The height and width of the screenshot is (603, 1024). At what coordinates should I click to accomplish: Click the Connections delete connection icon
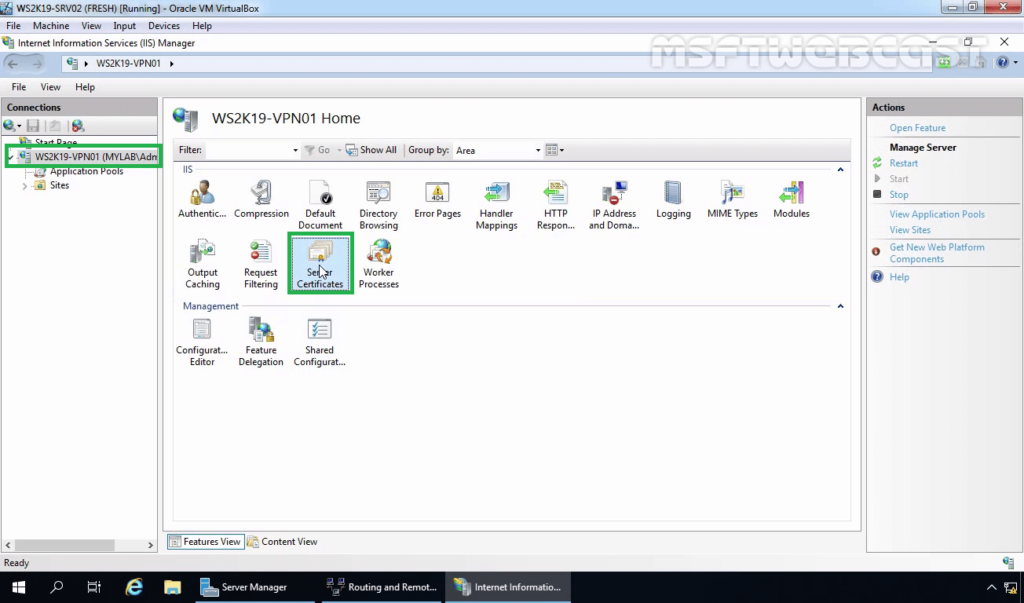tap(78, 125)
